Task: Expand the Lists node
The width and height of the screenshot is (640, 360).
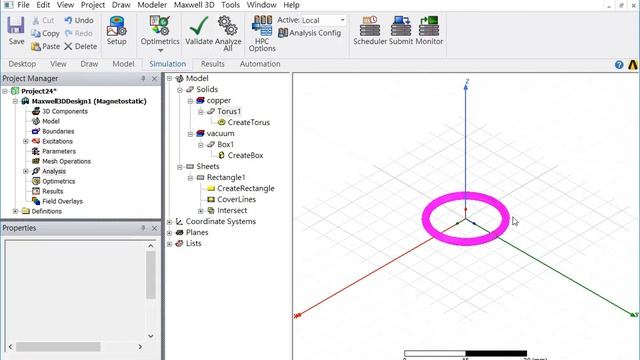Action: (169, 244)
